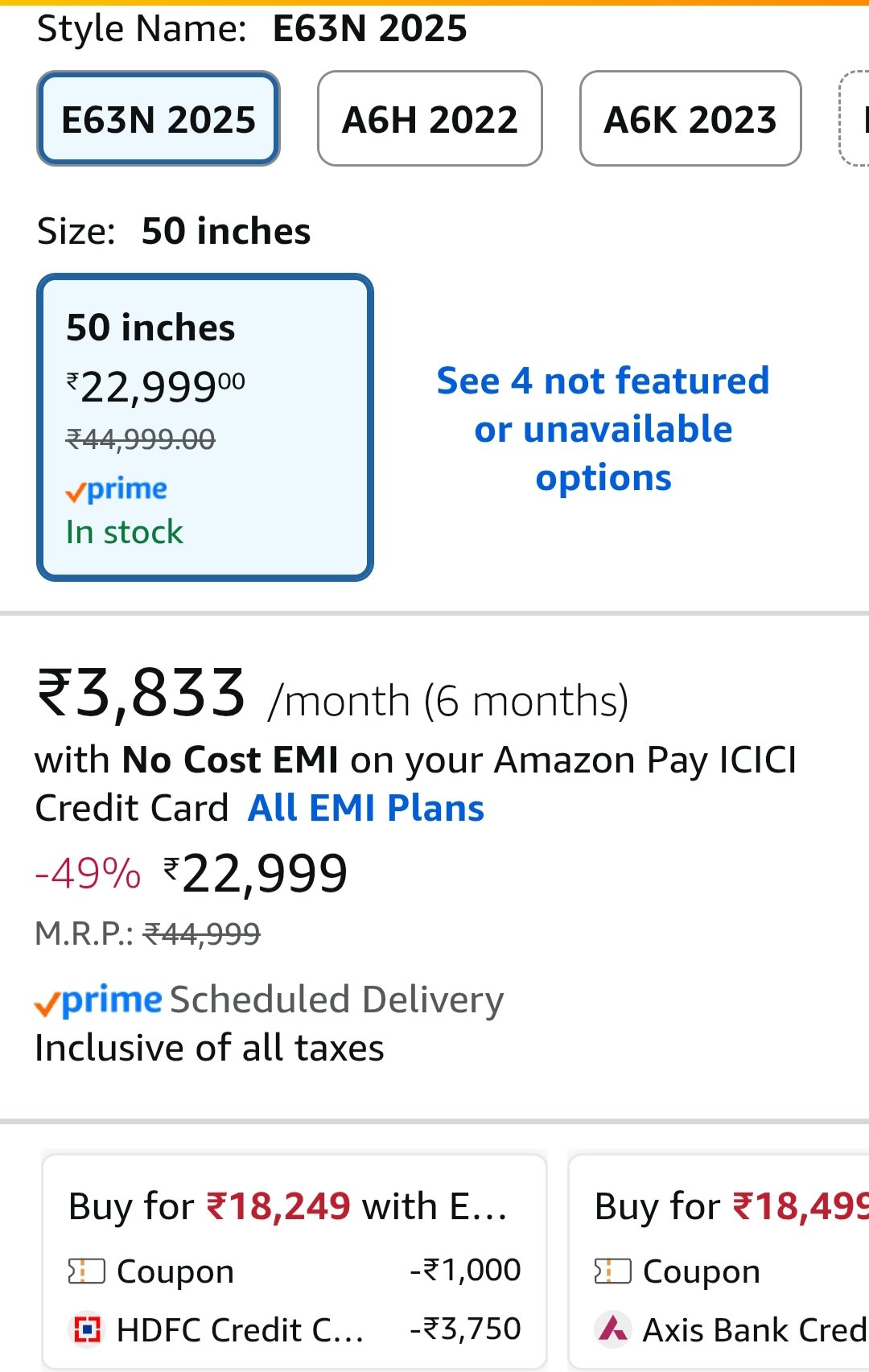Open the All EMI Plans link
869x1372 pixels.
(x=366, y=808)
